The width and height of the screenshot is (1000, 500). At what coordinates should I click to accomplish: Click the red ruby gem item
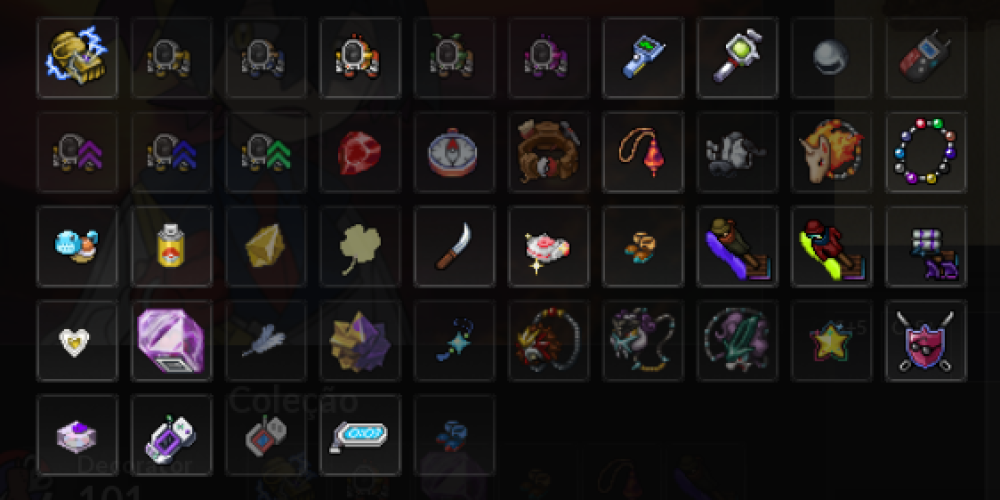pyautogui.click(x=360, y=152)
